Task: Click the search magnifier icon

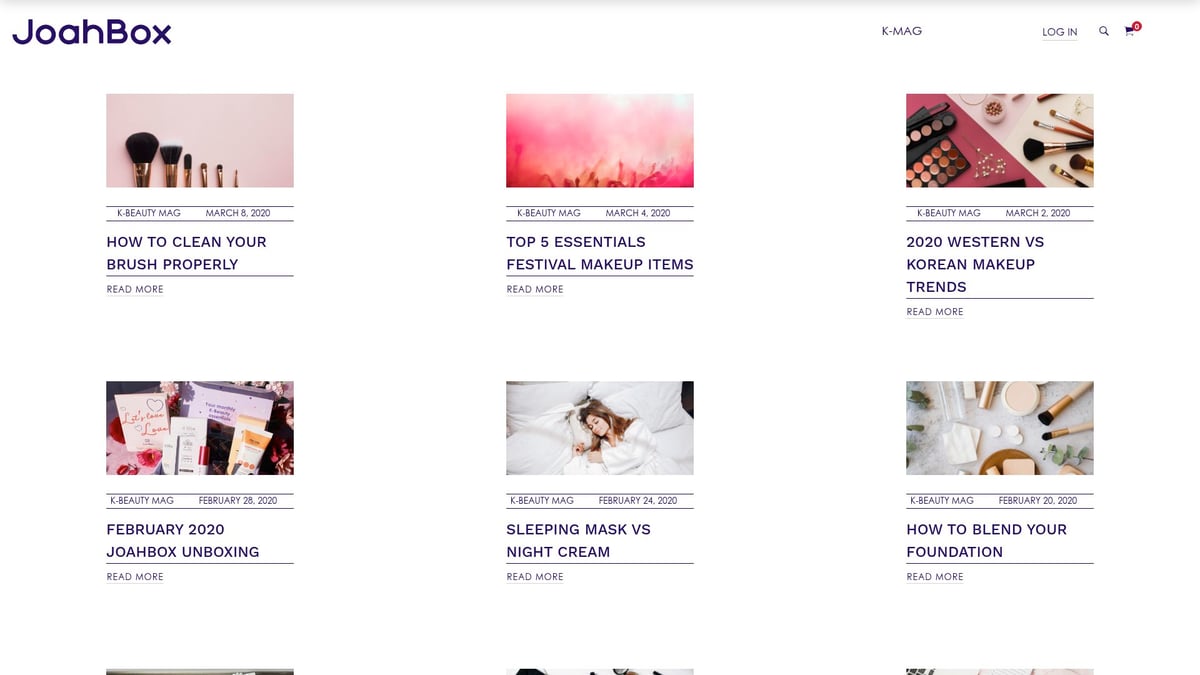Action: tap(1104, 31)
